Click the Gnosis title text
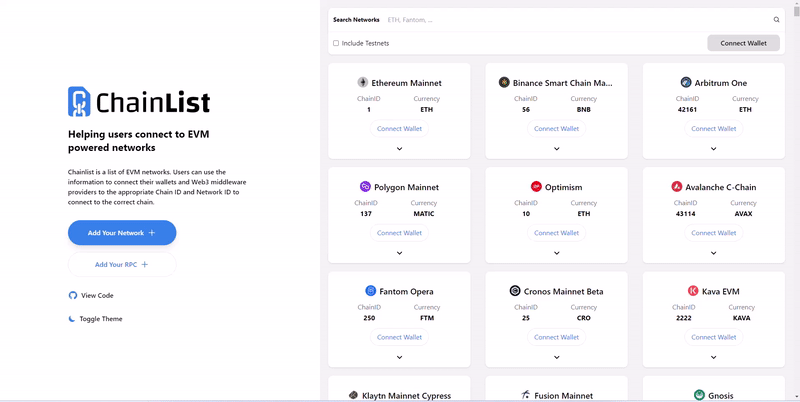This screenshot has height=402, width=800. (x=720, y=396)
